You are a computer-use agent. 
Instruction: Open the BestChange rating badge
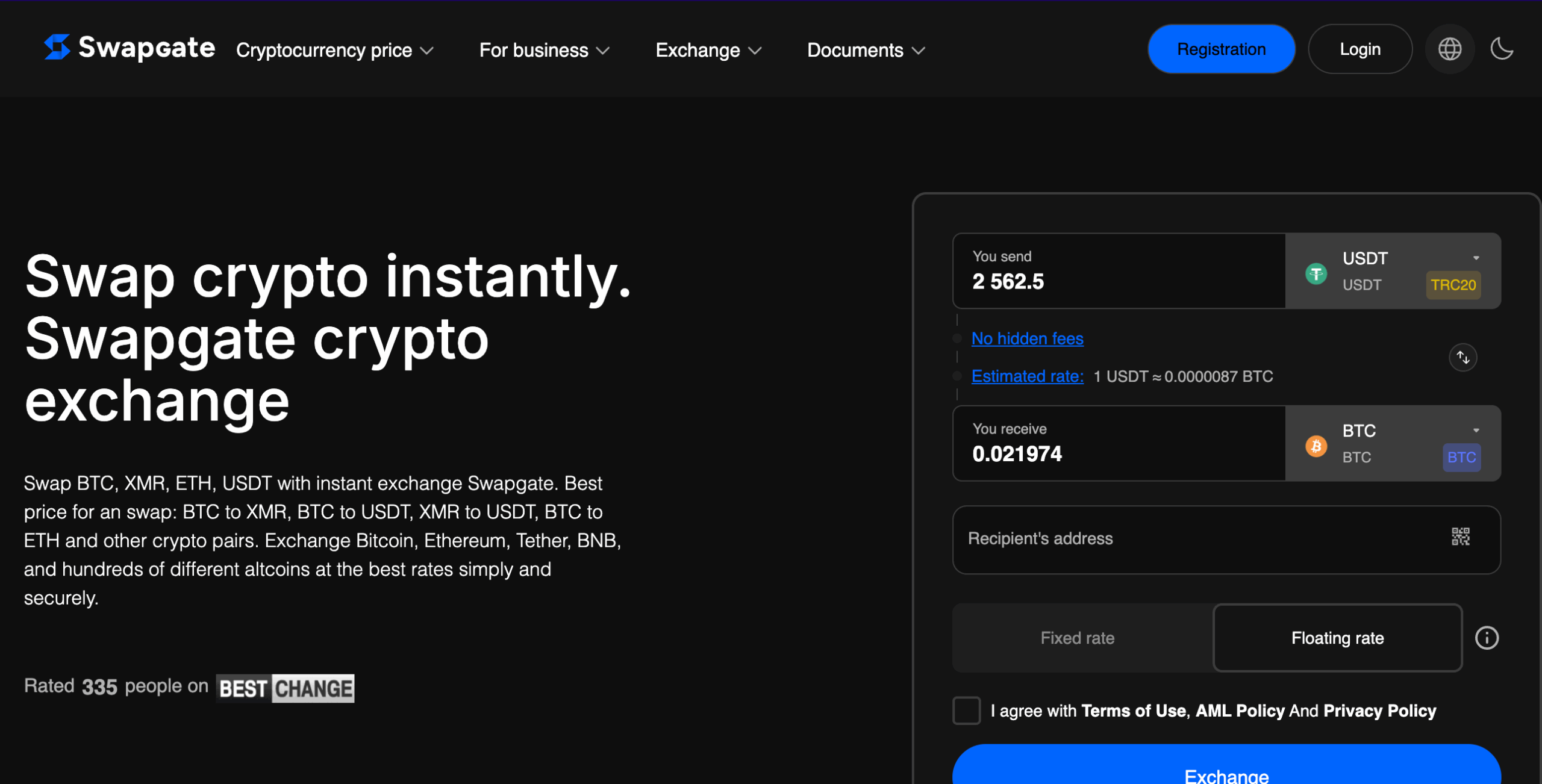[x=285, y=688]
